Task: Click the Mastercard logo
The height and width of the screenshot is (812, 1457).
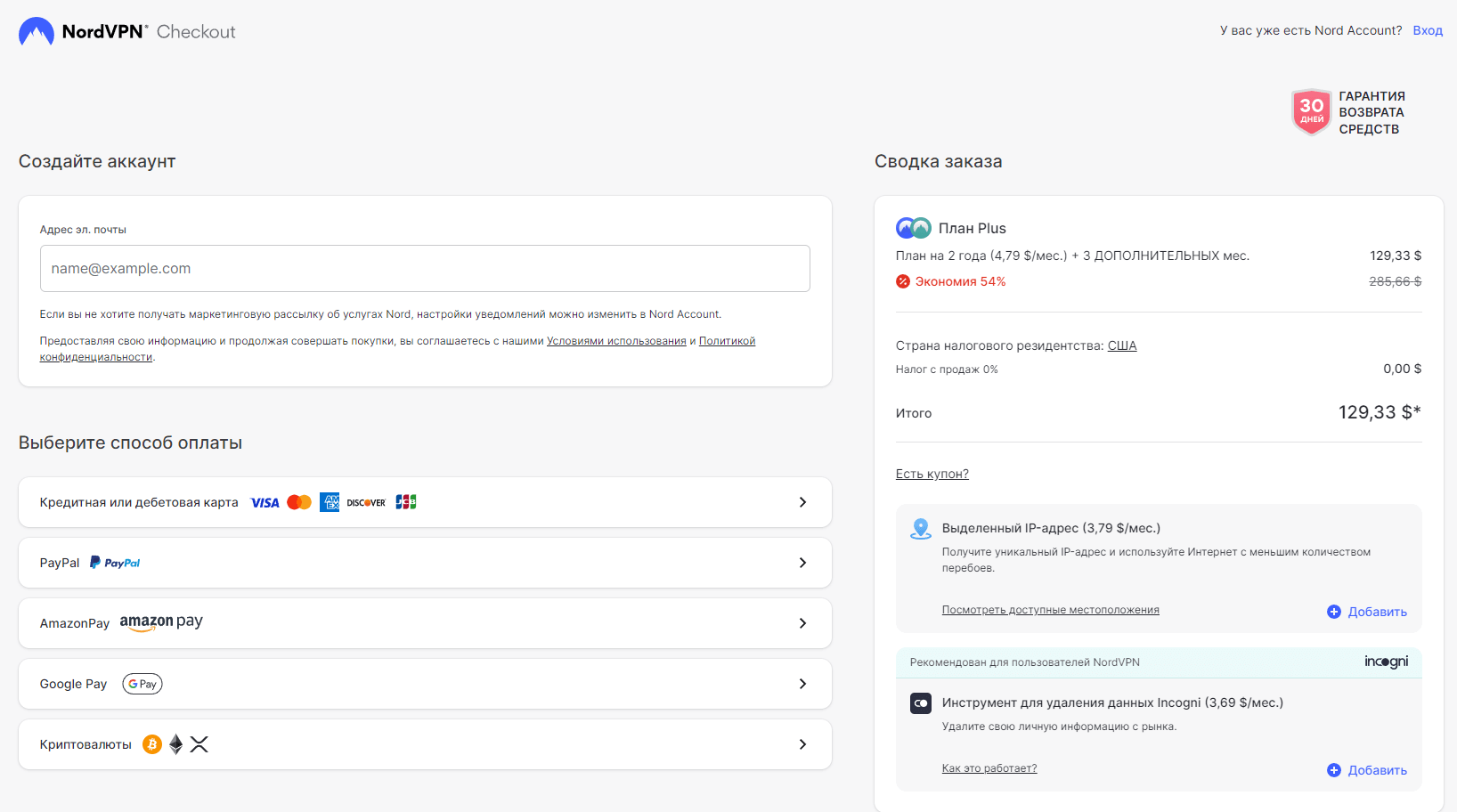Action: click(299, 503)
